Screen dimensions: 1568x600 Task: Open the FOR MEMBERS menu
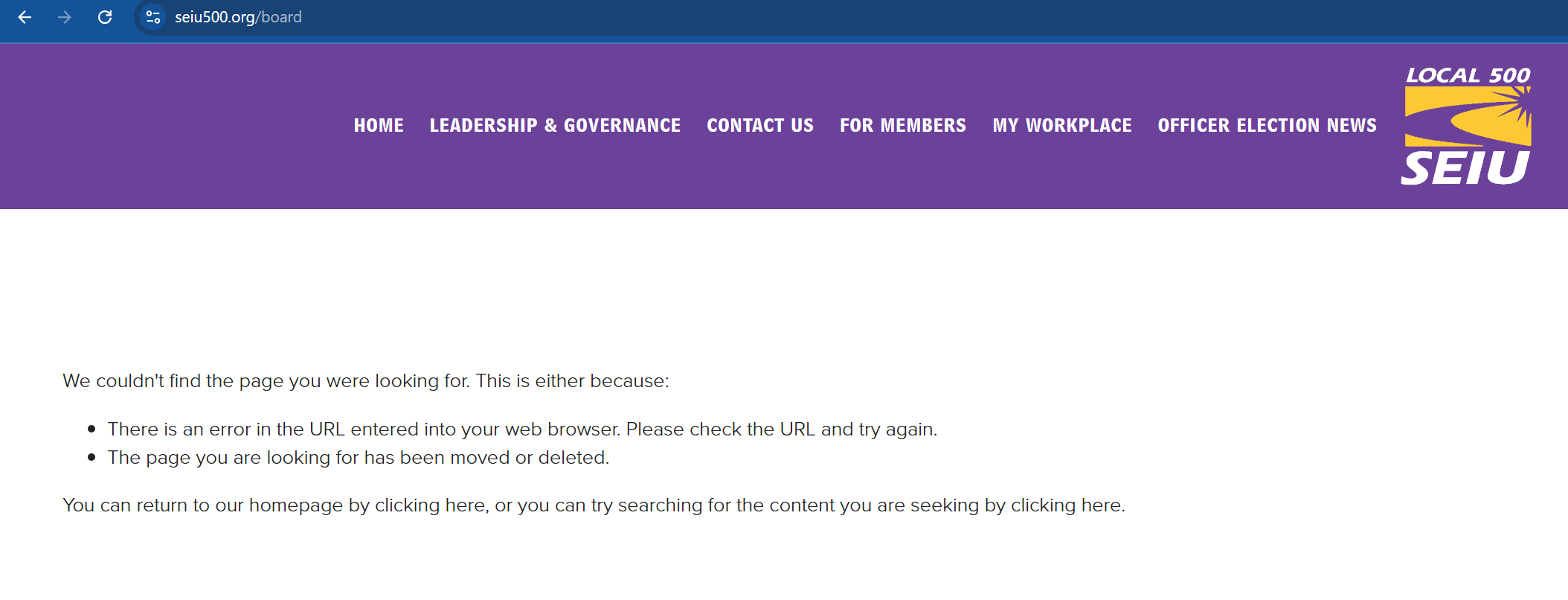903,126
